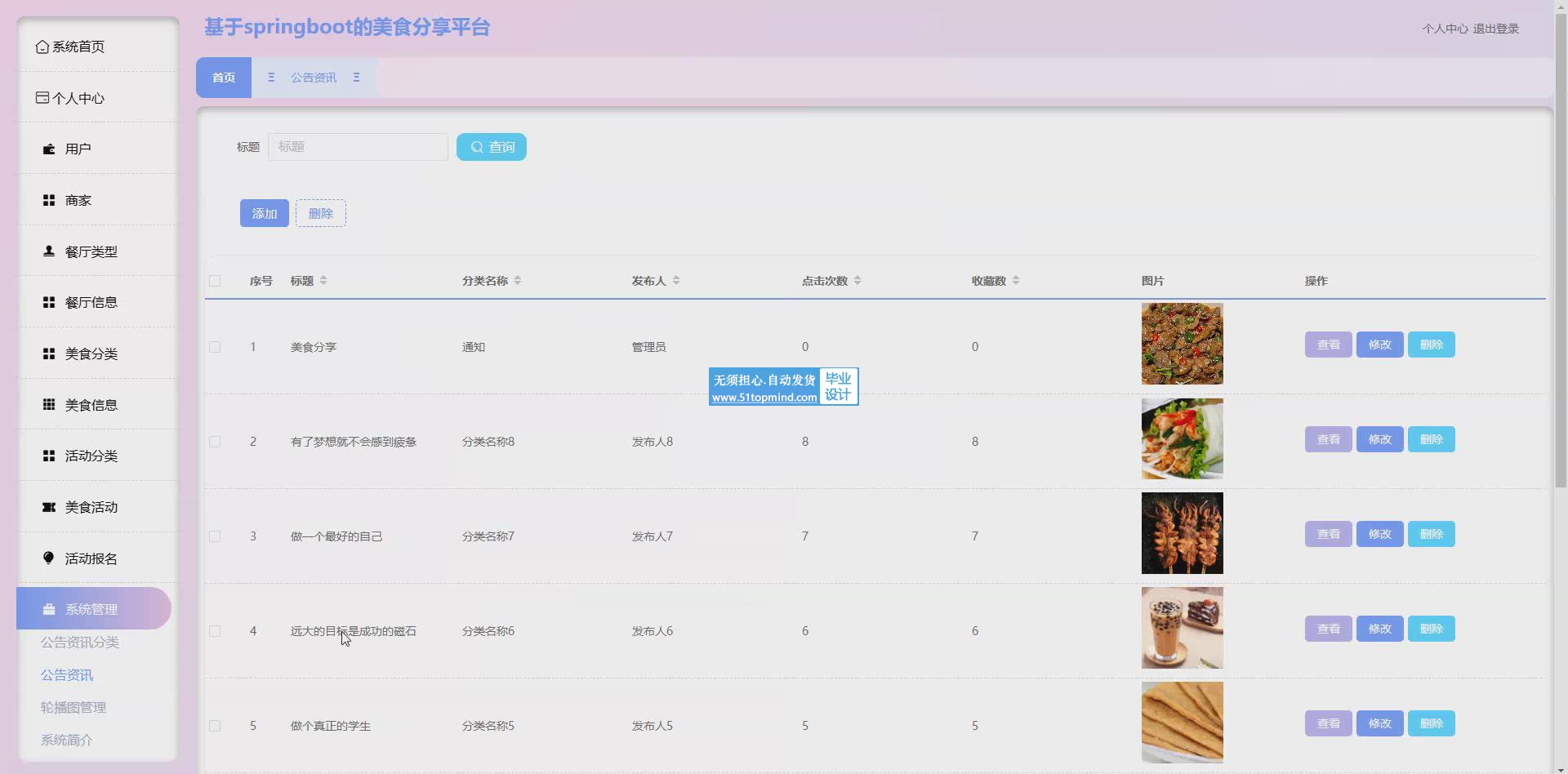
Task: Click the grid icon beside 商家
Action: [x=49, y=201]
